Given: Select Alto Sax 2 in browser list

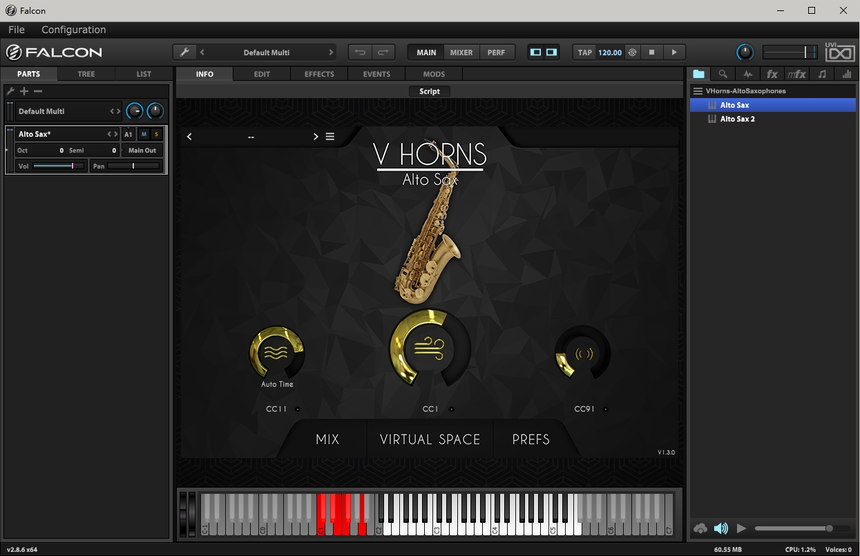Looking at the screenshot, I should tap(772, 119).
